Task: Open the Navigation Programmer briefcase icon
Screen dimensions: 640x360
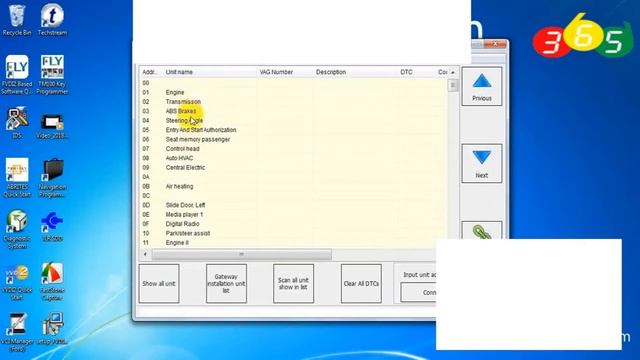Action: [x=52, y=178]
